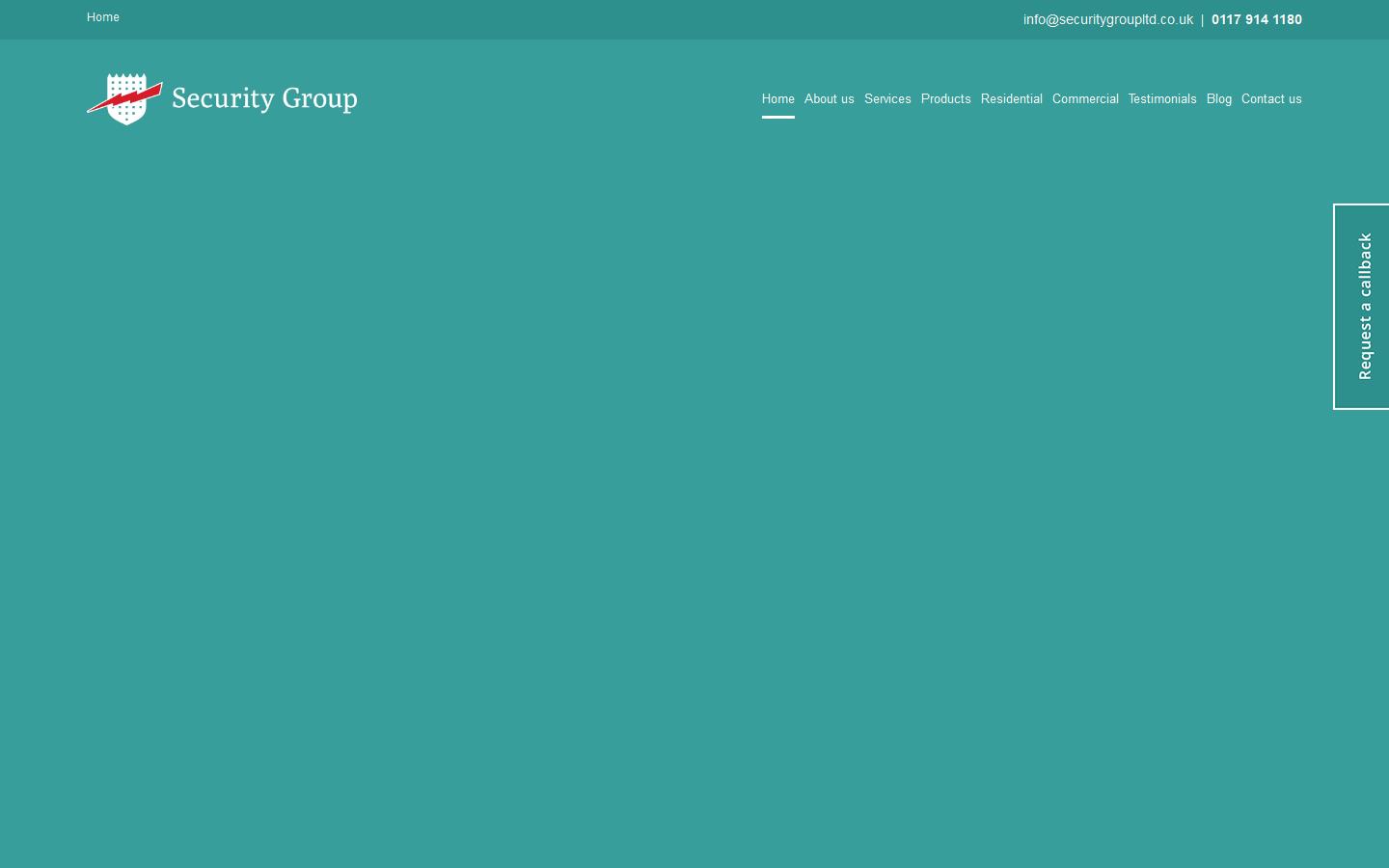Open the Services menu item
This screenshot has height=868, width=1389.
[887, 98]
